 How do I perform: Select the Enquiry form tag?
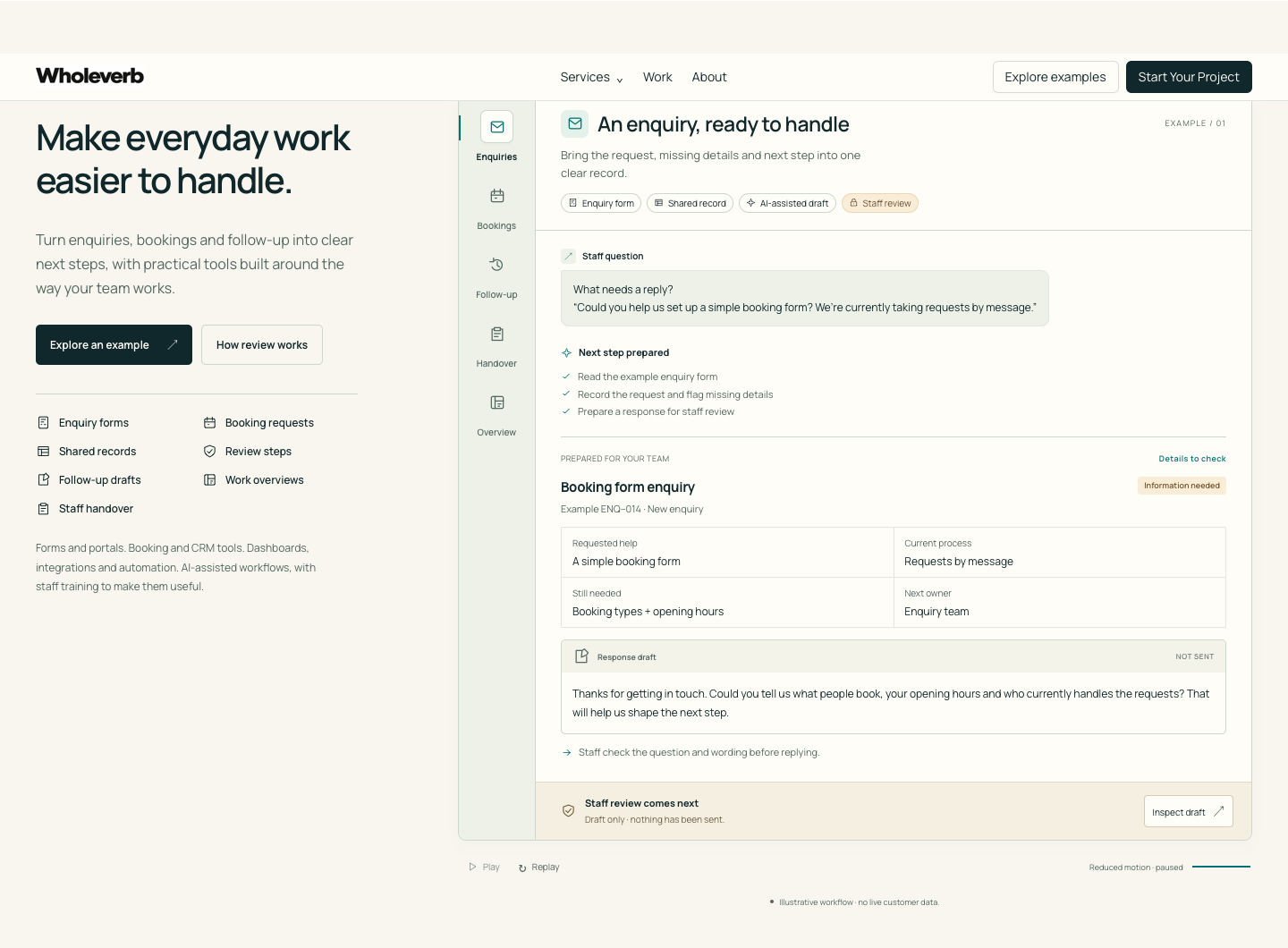pyautogui.click(x=601, y=203)
